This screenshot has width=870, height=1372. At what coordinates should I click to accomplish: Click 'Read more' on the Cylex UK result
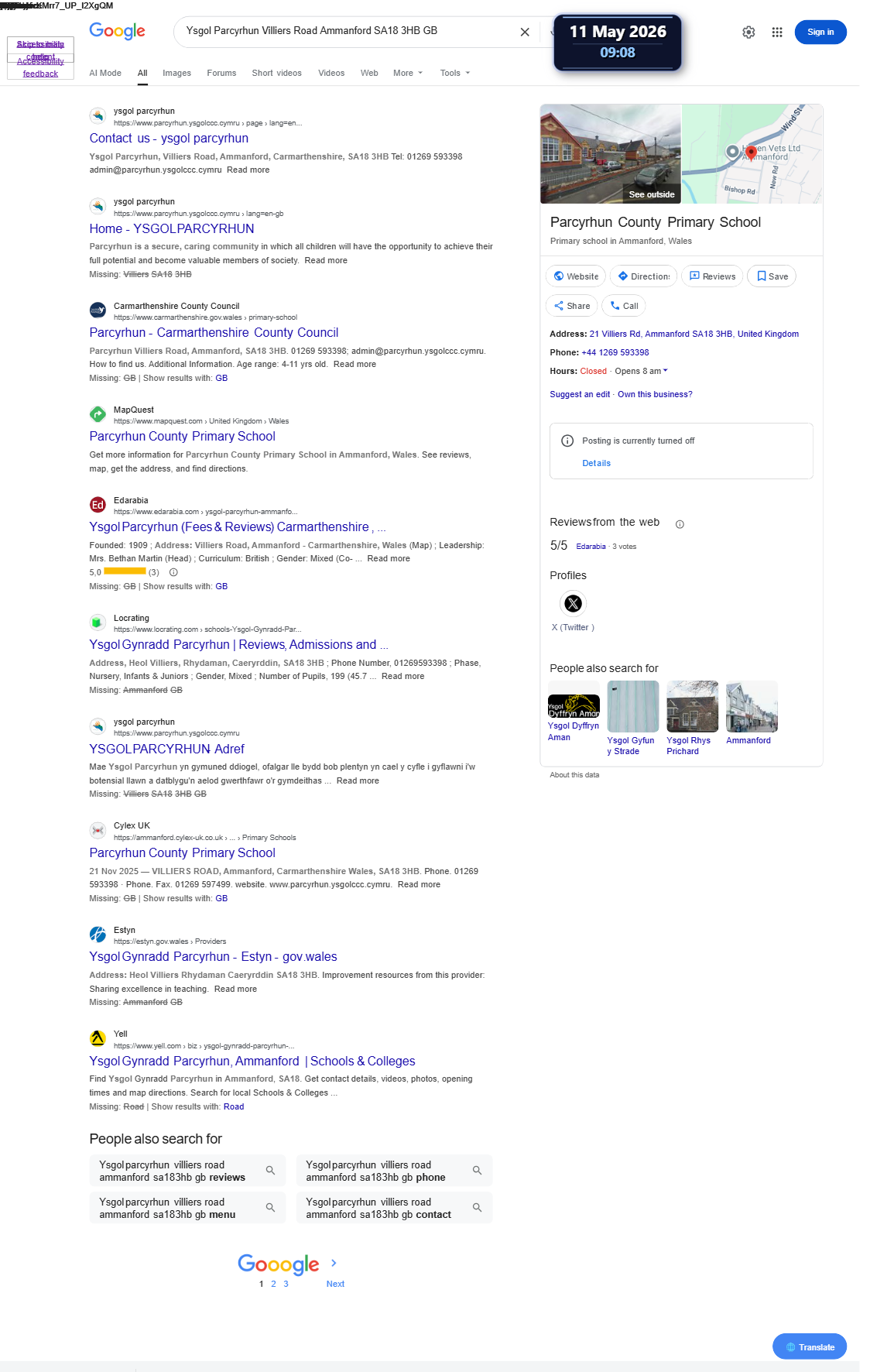pos(419,885)
